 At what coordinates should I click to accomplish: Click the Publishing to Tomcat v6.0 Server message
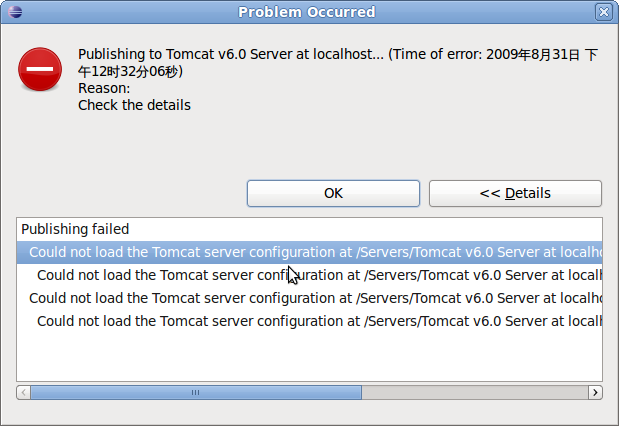[338, 62]
